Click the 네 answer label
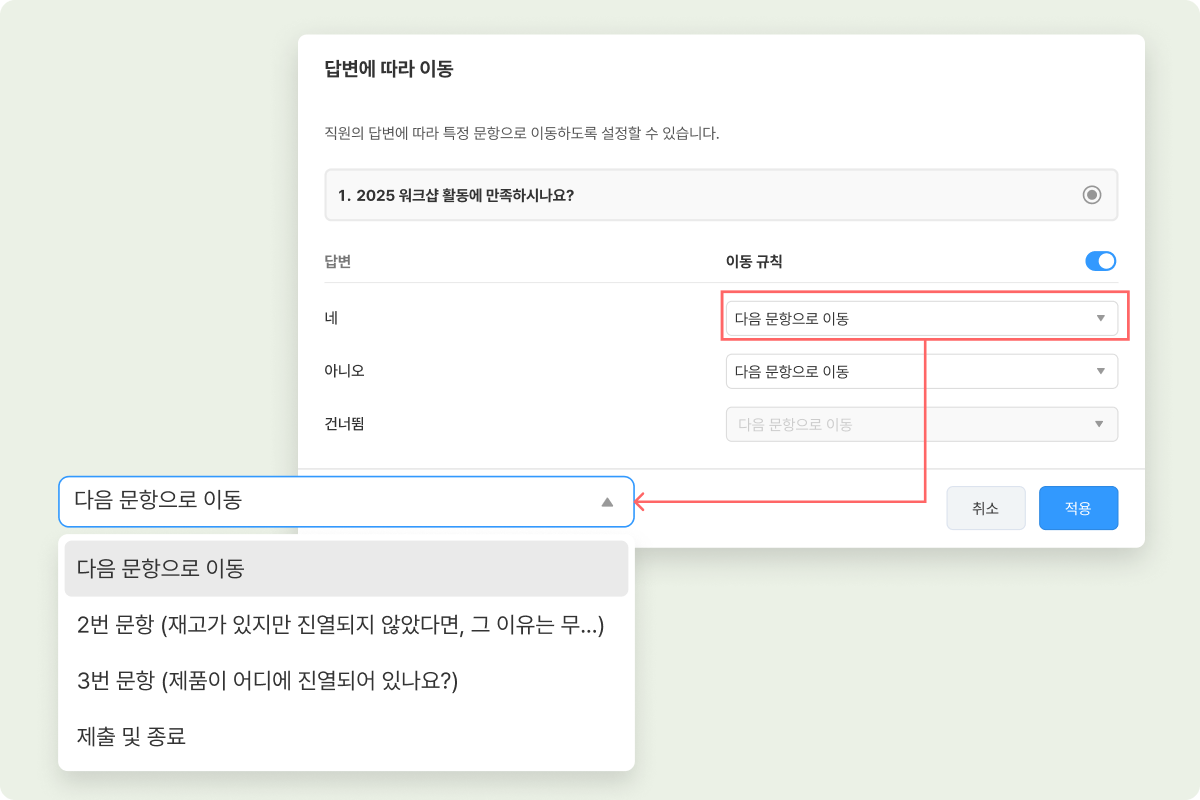This screenshot has width=1200, height=800. point(331,318)
